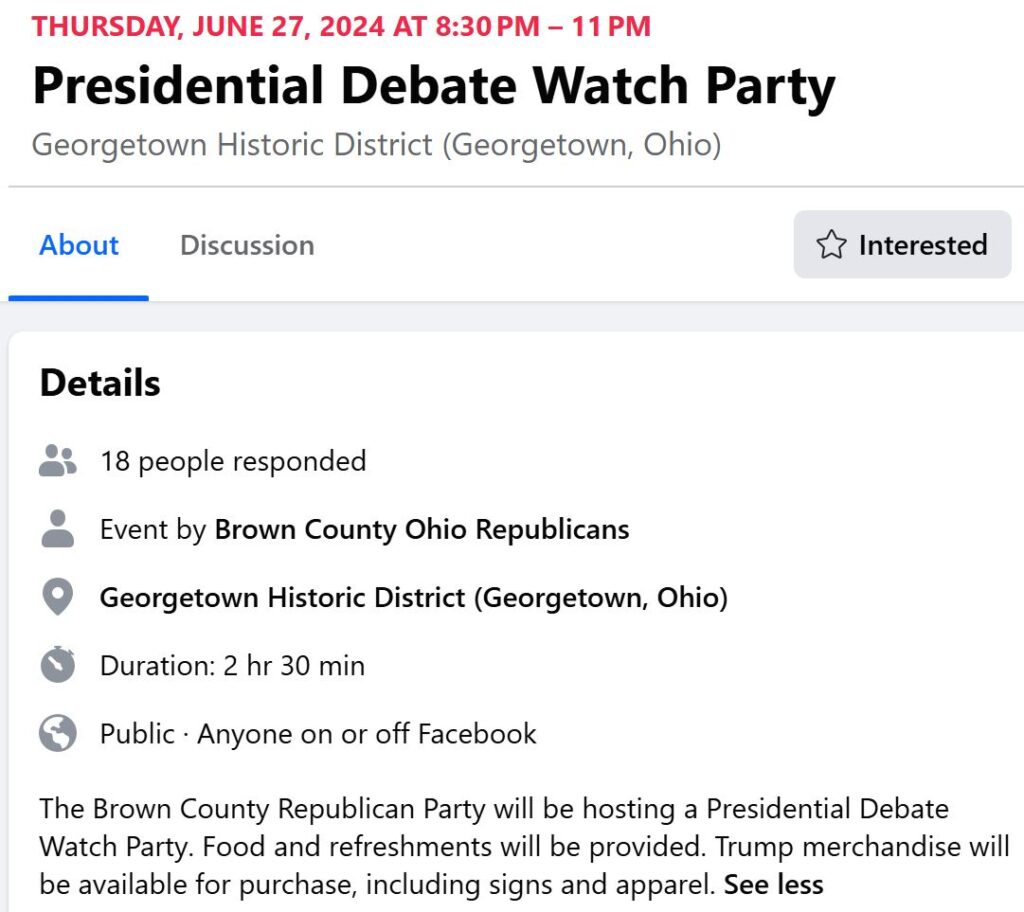Open Brown County Ohio Republicans page

(x=422, y=529)
